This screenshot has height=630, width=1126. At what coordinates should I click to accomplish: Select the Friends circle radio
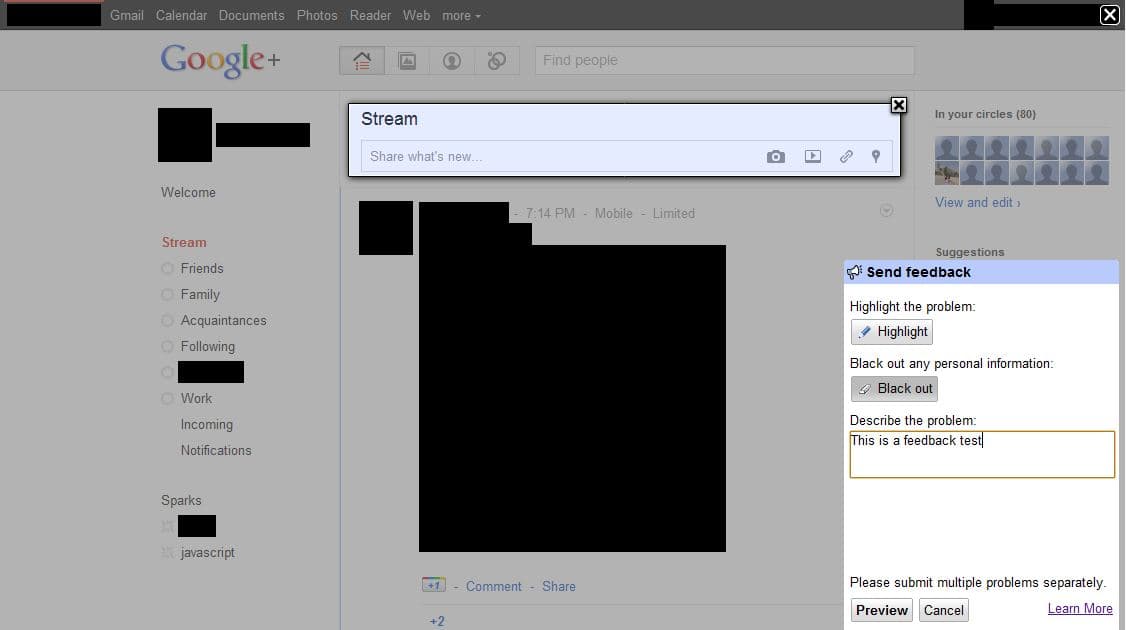coord(167,269)
